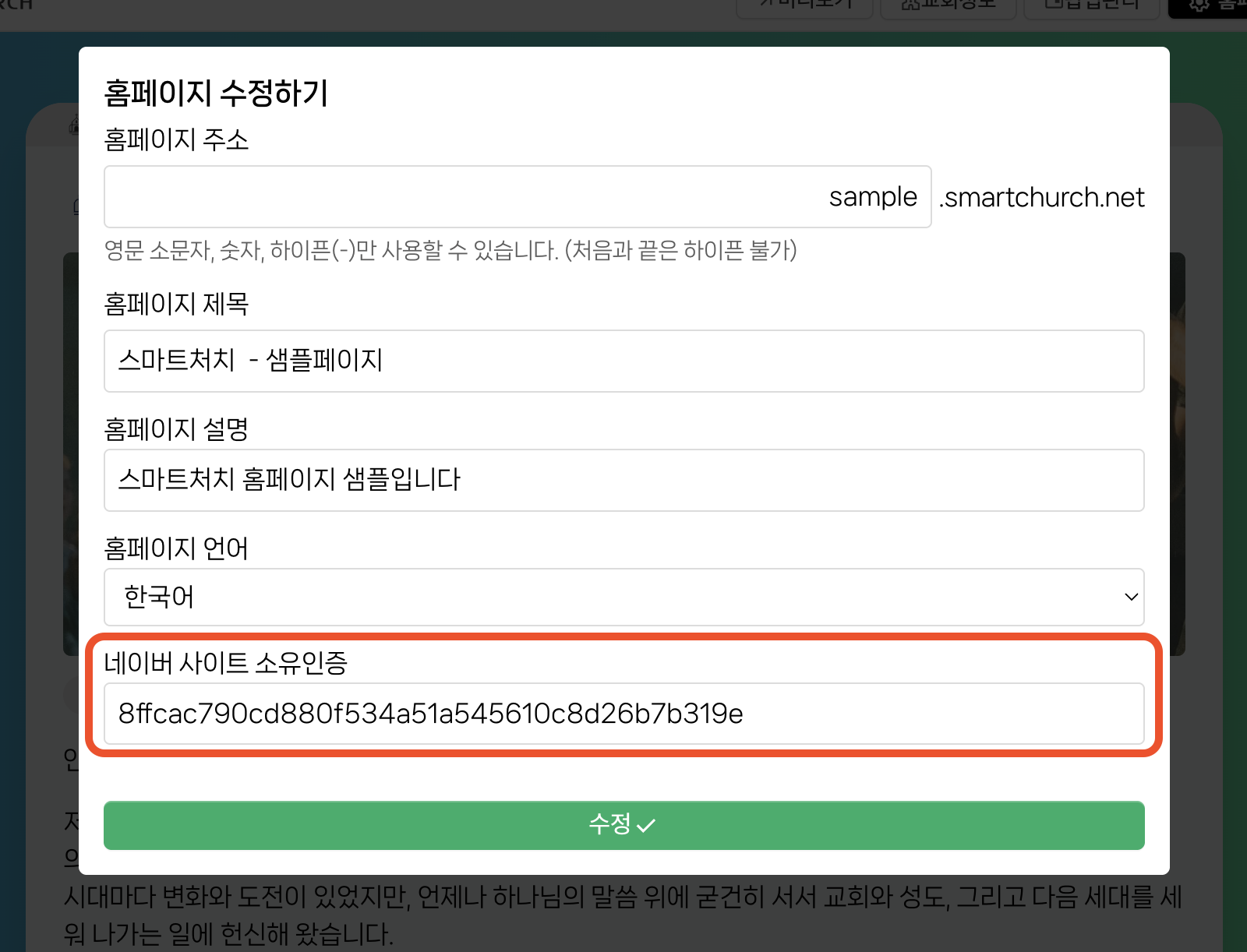Click the 홈페이지 설명 label

[x=176, y=429]
